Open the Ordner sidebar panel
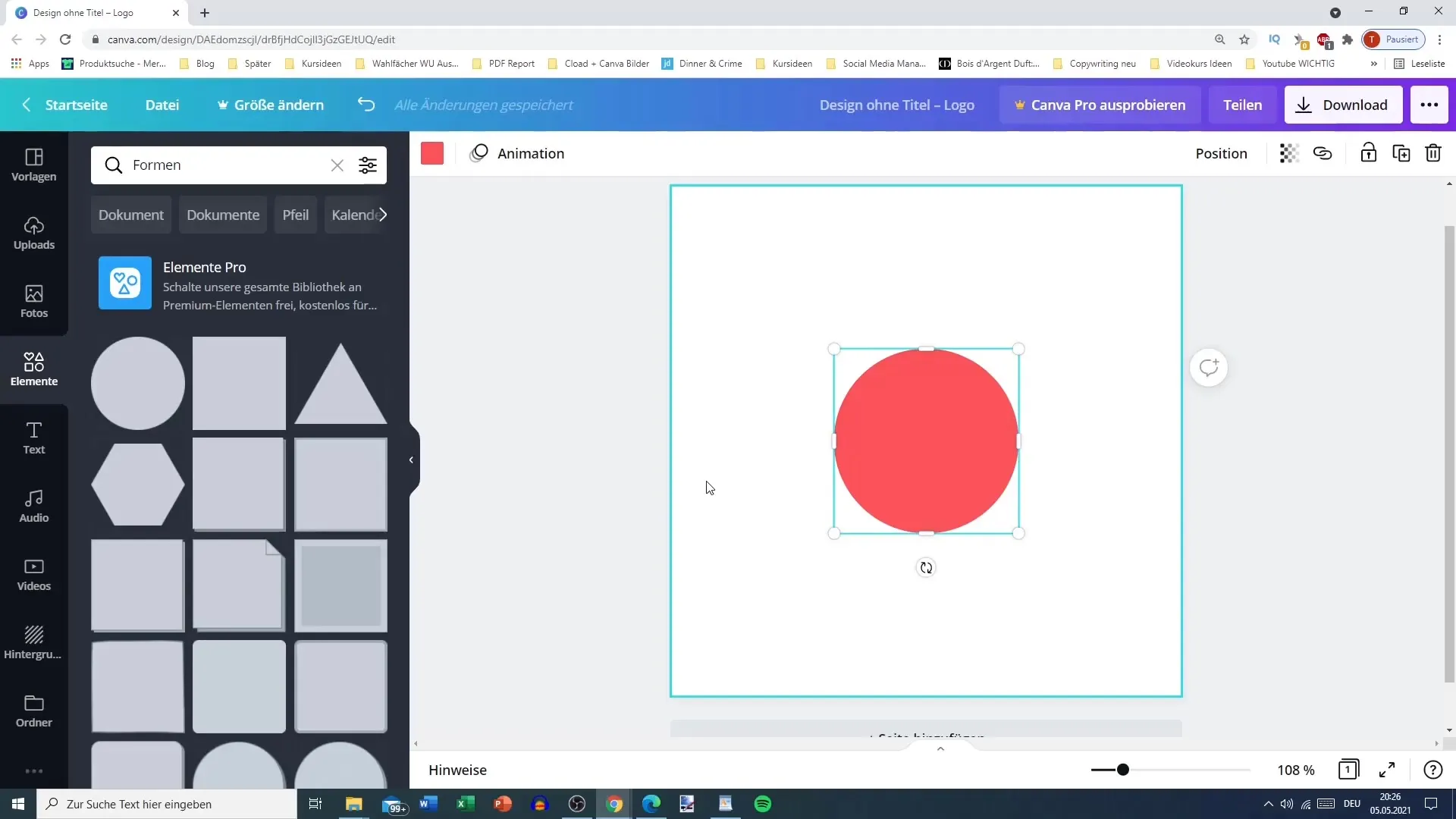The height and width of the screenshot is (819, 1456). coord(33,711)
